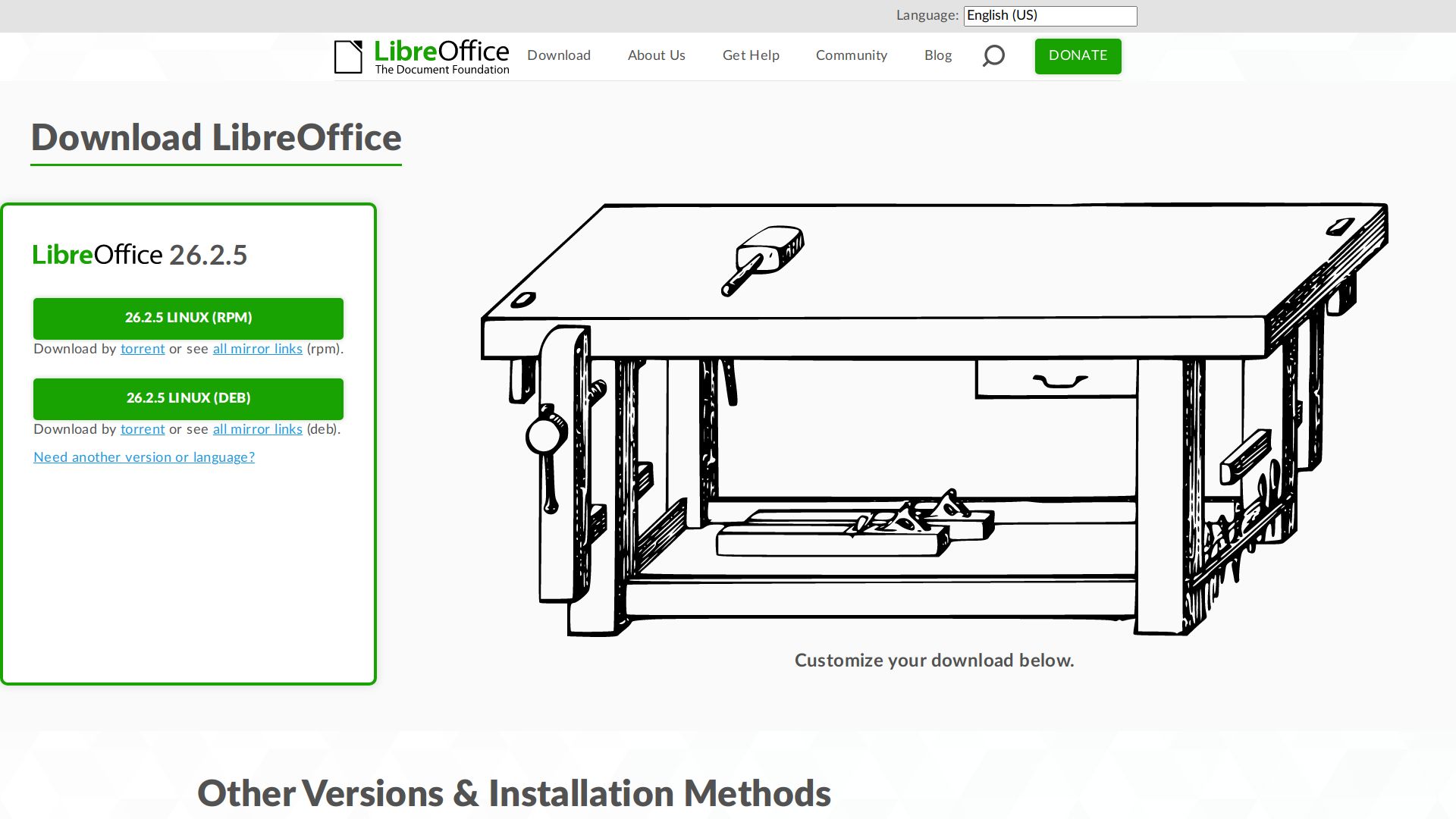The width and height of the screenshot is (1456, 819).
Task: Go to the Blog menu item
Action: pos(938,55)
